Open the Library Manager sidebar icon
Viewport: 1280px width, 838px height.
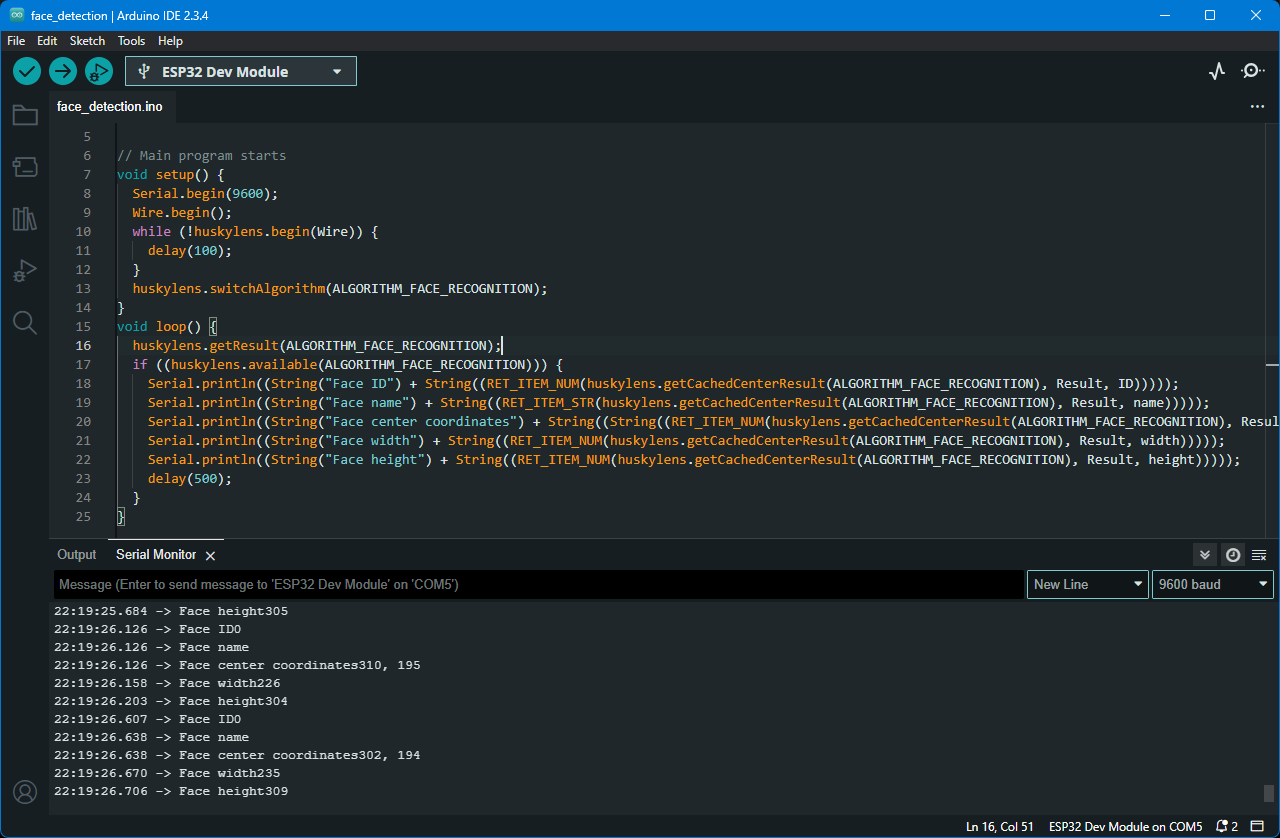click(x=25, y=219)
